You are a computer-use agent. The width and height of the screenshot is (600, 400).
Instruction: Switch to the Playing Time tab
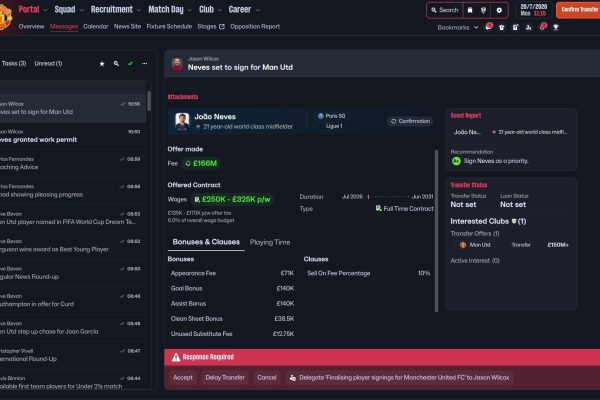(x=270, y=242)
